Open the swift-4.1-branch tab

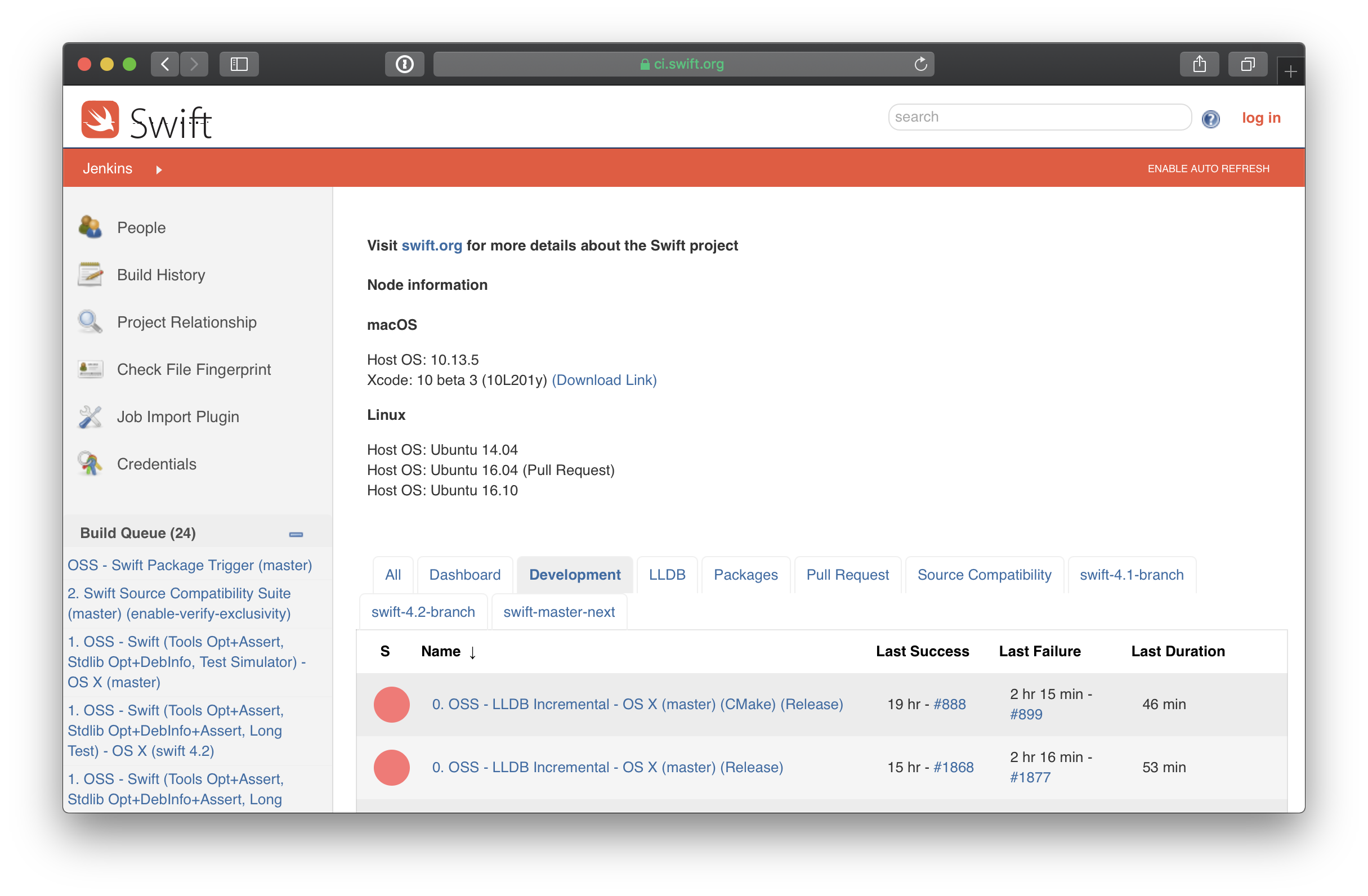pos(1131,575)
